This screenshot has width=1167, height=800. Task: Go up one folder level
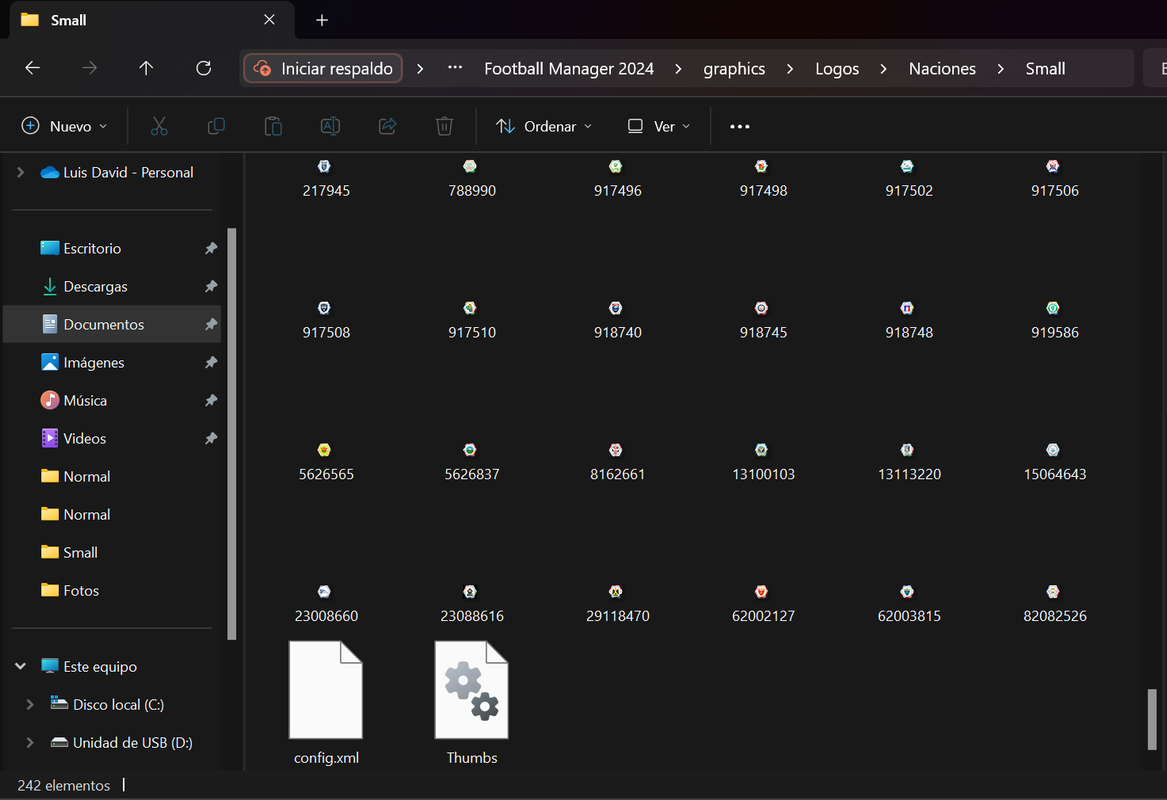click(x=146, y=68)
